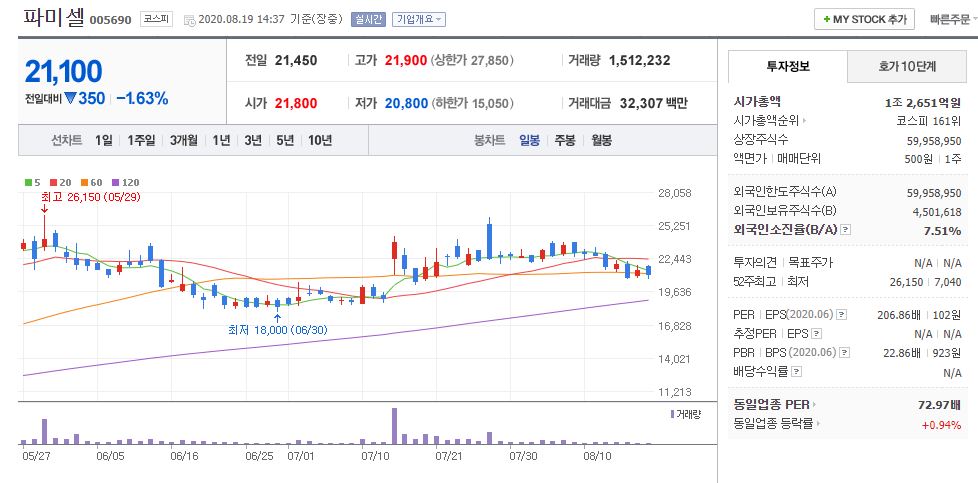Click the MY STOCK 추가 button

pos(864,19)
